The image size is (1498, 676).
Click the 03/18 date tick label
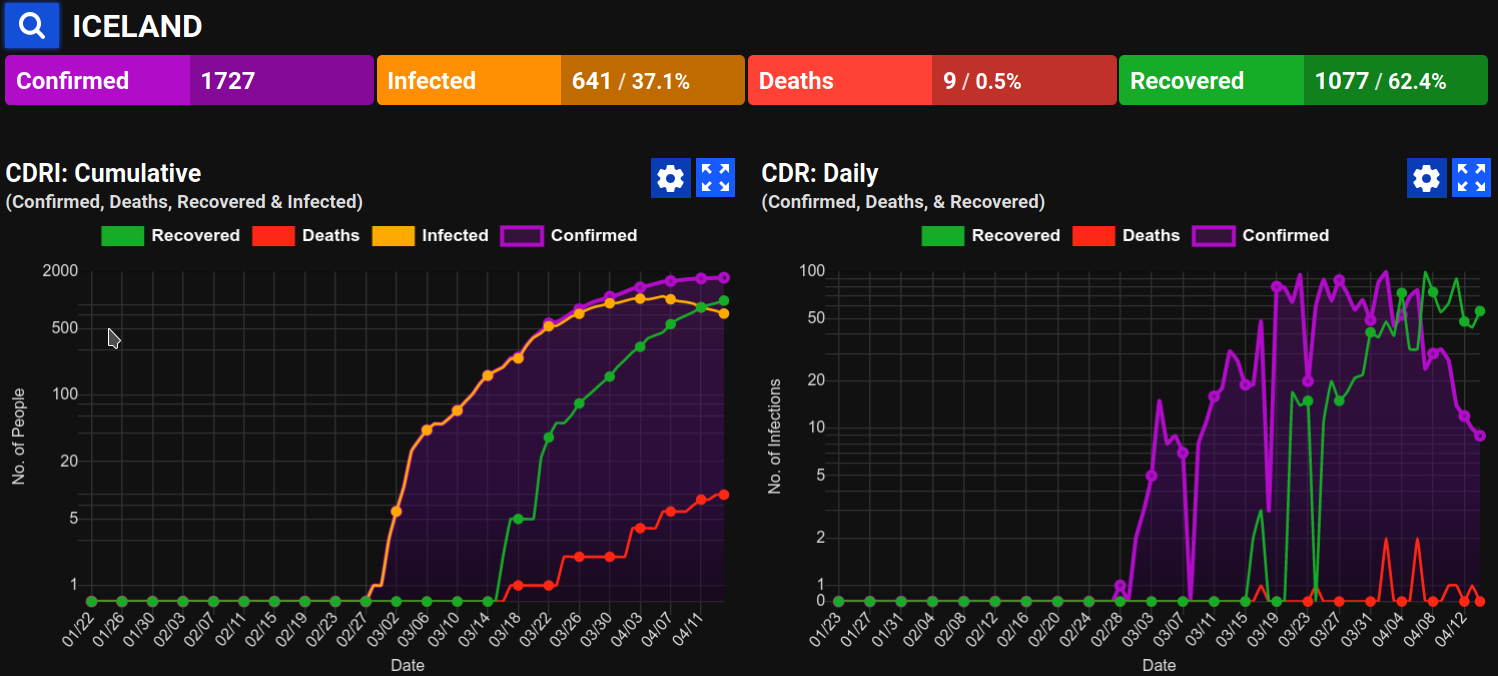pyautogui.click(x=503, y=629)
